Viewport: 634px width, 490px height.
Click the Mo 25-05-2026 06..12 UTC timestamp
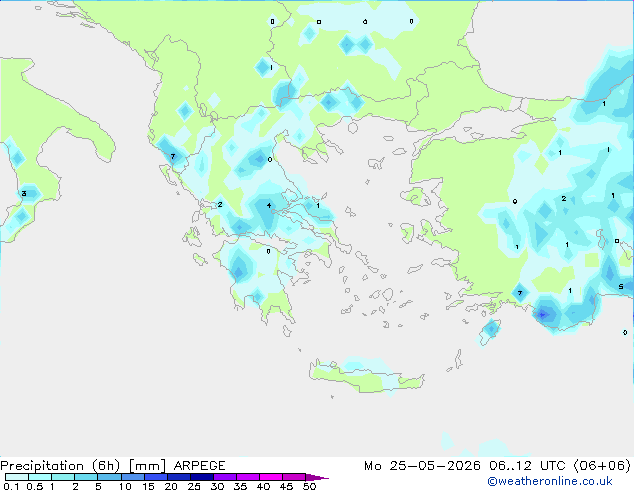[497, 466]
